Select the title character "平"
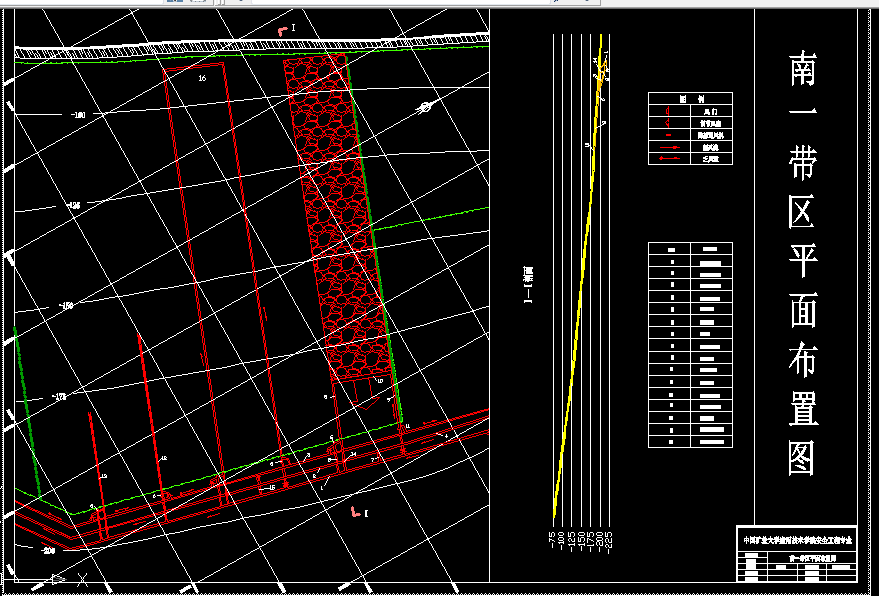The height and width of the screenshot is (596, 879). (x=803, y=261)
